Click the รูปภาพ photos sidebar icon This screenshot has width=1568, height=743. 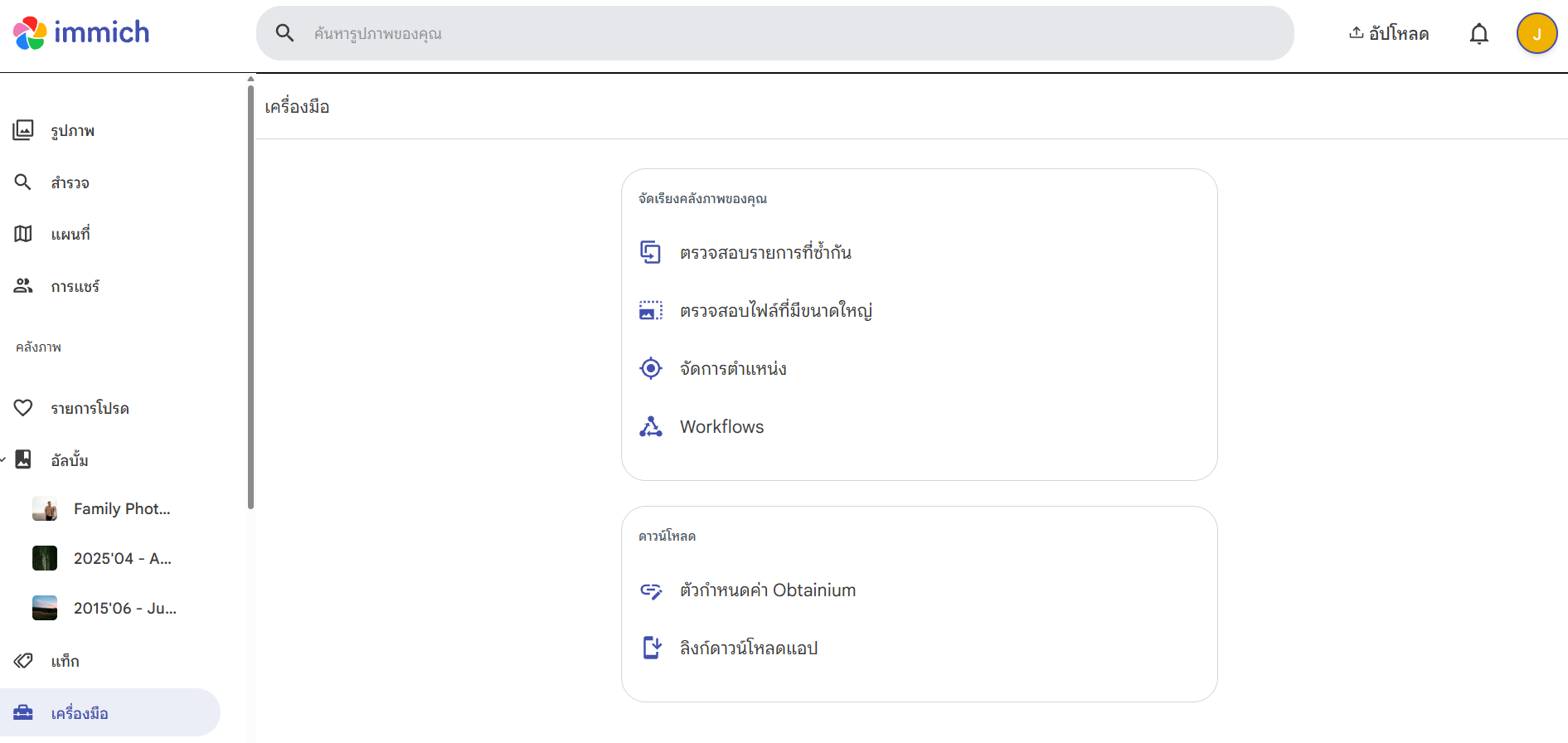click(23, 130)
